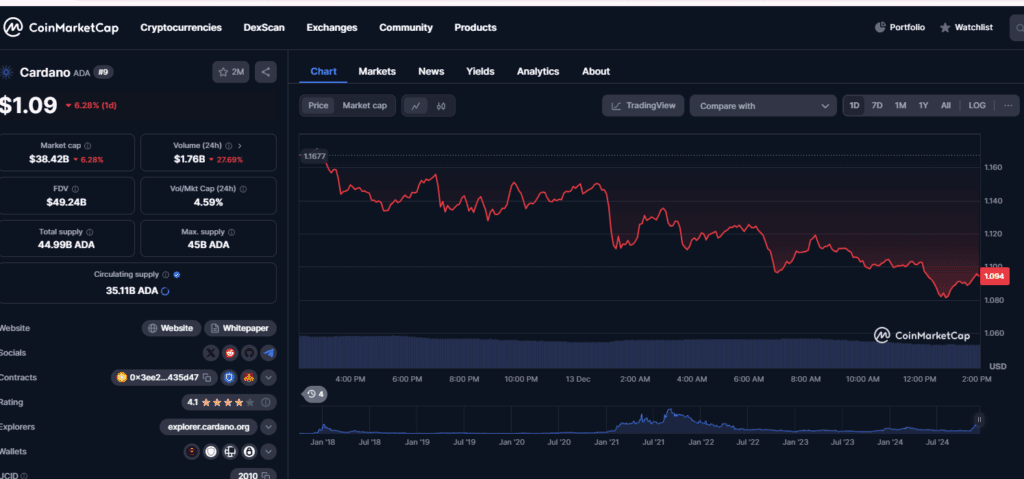Switch to the Markets tab
The width and height of the screenshot is (1024, 479).
click(x=377, y=71)
